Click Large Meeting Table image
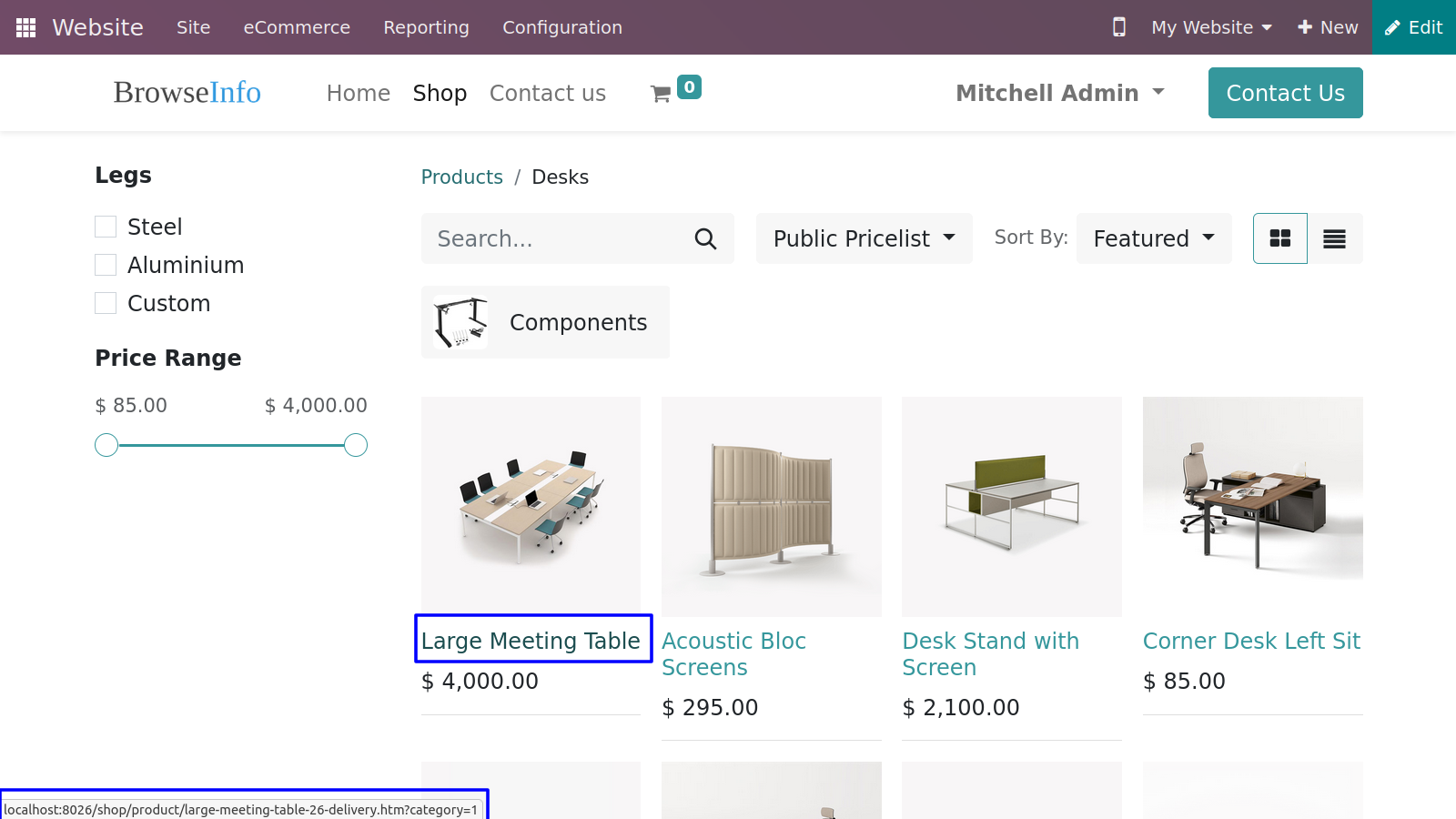Viewport: 1456px width, 819px height. [x=531, y=507]
